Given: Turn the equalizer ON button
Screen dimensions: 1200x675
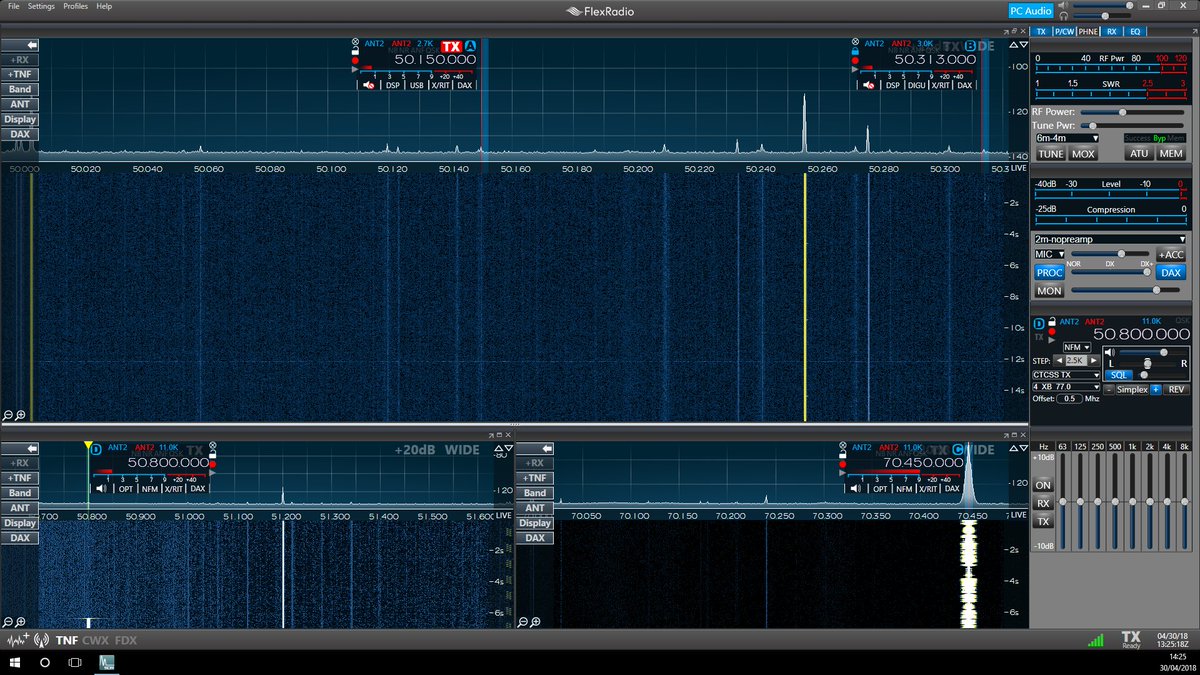Looking at the screenshot, I should (1043, 485).
